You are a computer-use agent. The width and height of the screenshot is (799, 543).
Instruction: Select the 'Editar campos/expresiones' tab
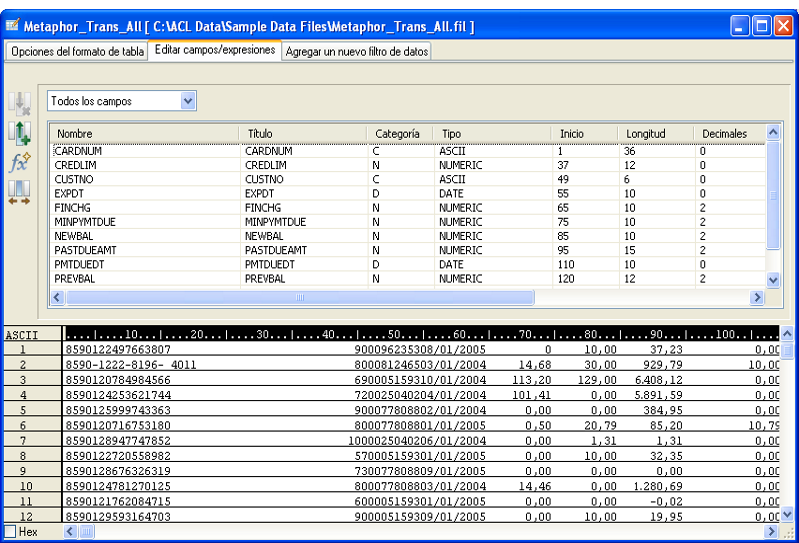coord(215,50)
